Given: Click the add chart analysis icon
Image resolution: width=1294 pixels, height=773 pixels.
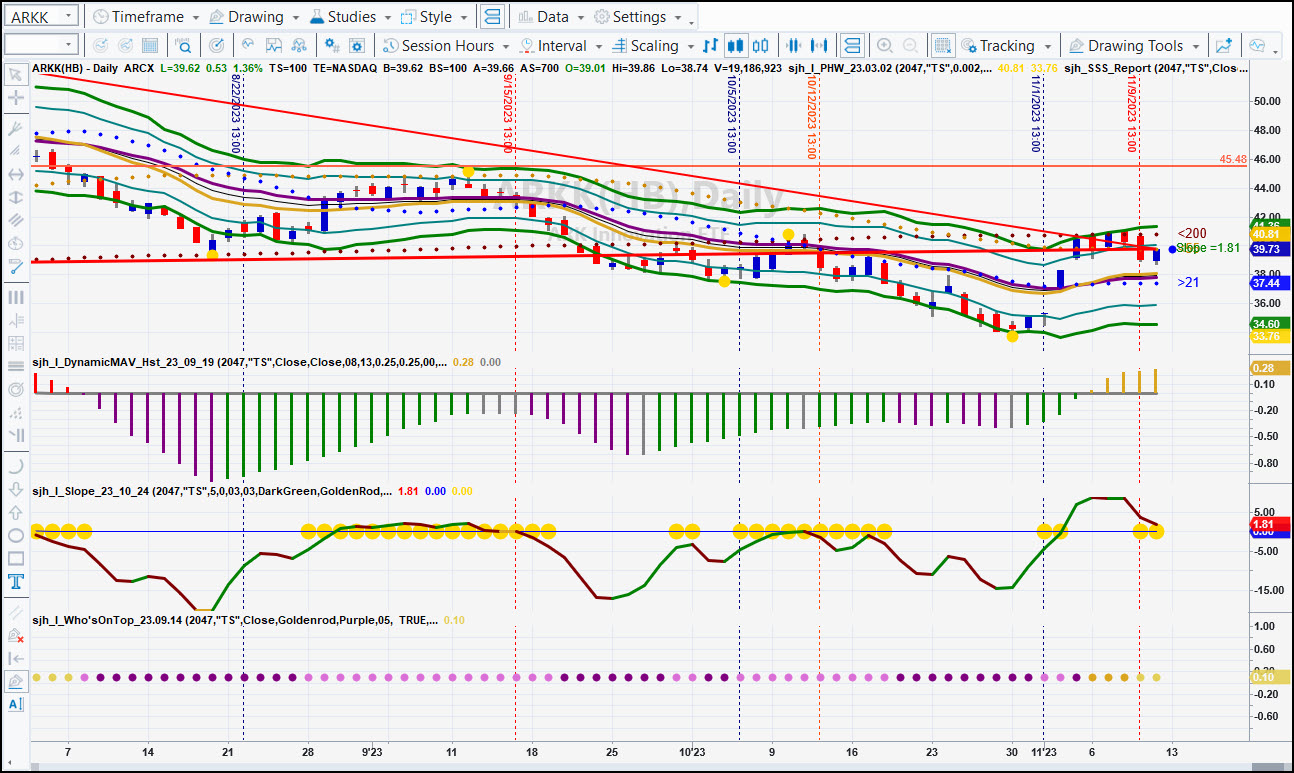Looking at the screenshot, I should tap(1223, 46).
